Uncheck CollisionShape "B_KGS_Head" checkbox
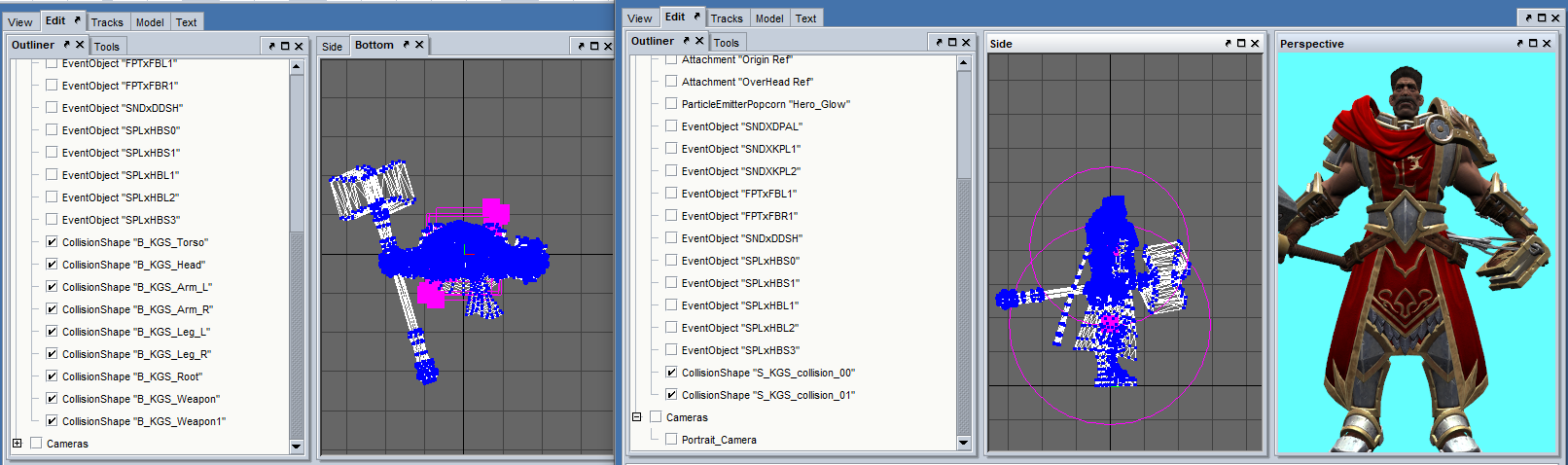 click(52, 265)
